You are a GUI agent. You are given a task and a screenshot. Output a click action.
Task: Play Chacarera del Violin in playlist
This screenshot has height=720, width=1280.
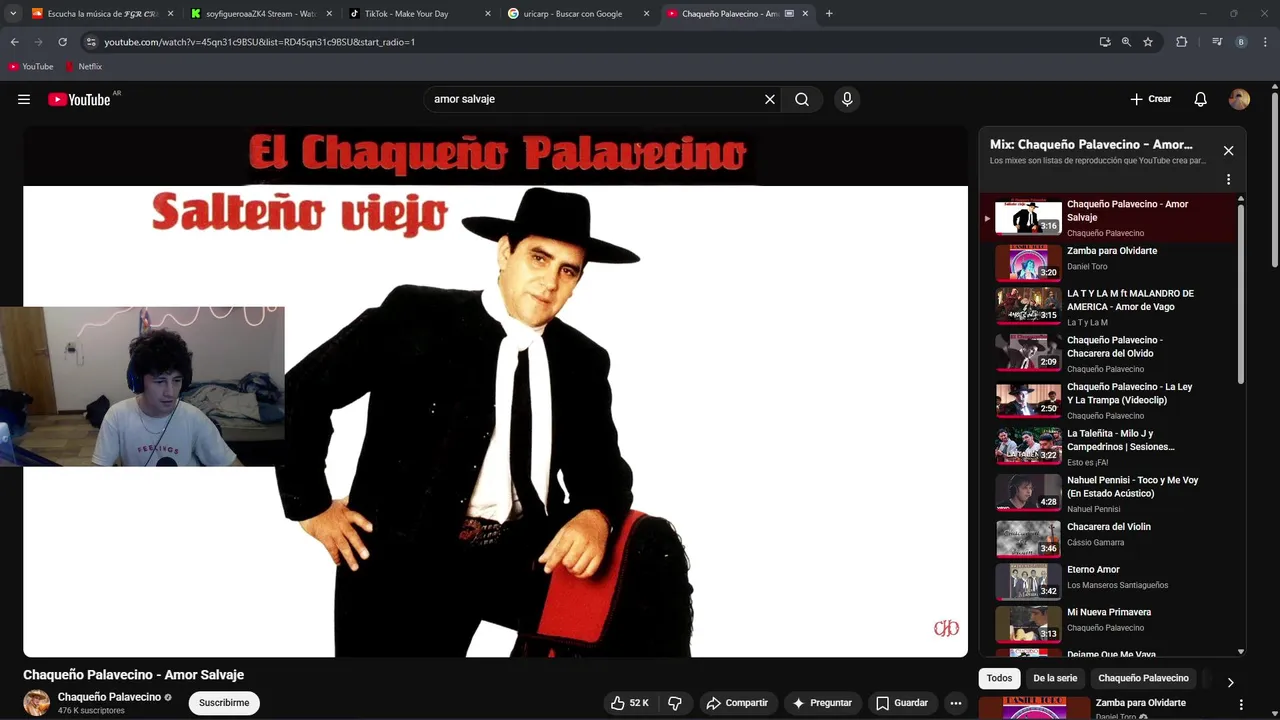(1110, 538)
